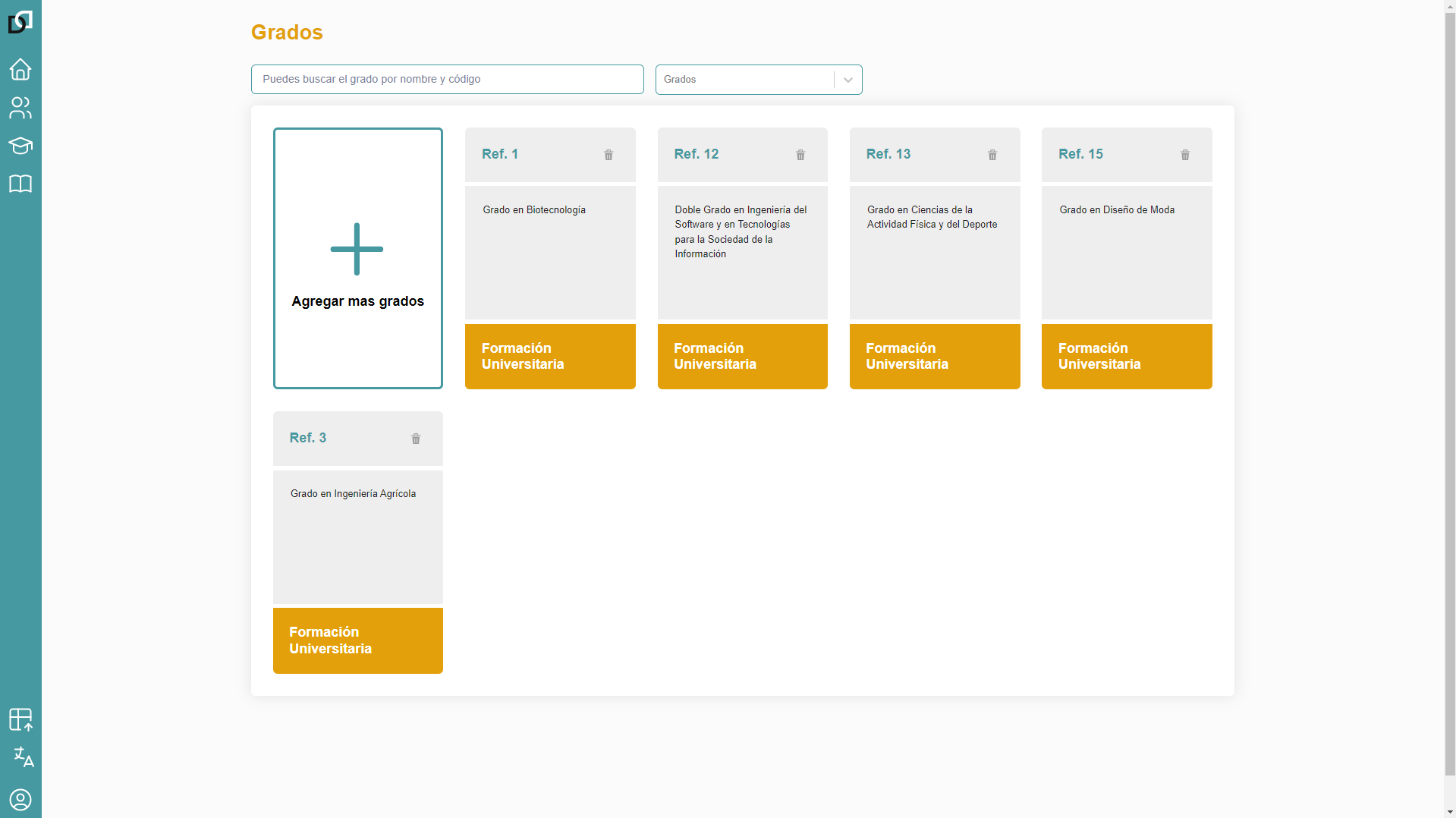Select Grado en Ciencias de la Actividad Física text

[932, 217]
